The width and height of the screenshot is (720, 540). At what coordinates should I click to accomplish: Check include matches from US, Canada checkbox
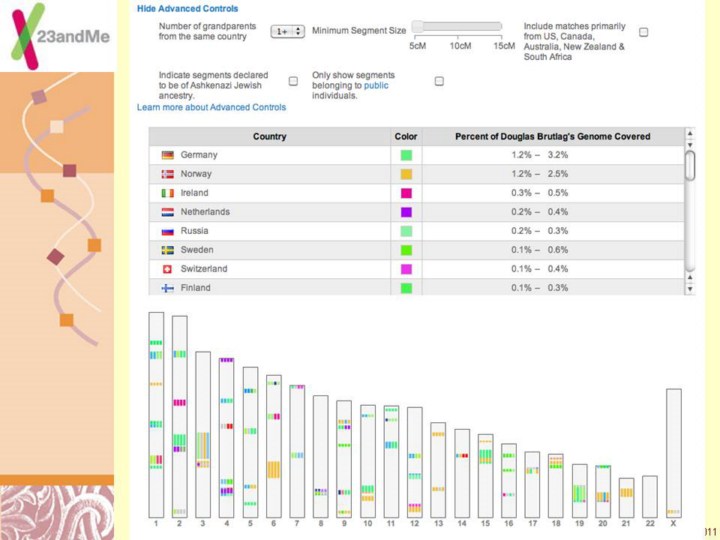643,32
